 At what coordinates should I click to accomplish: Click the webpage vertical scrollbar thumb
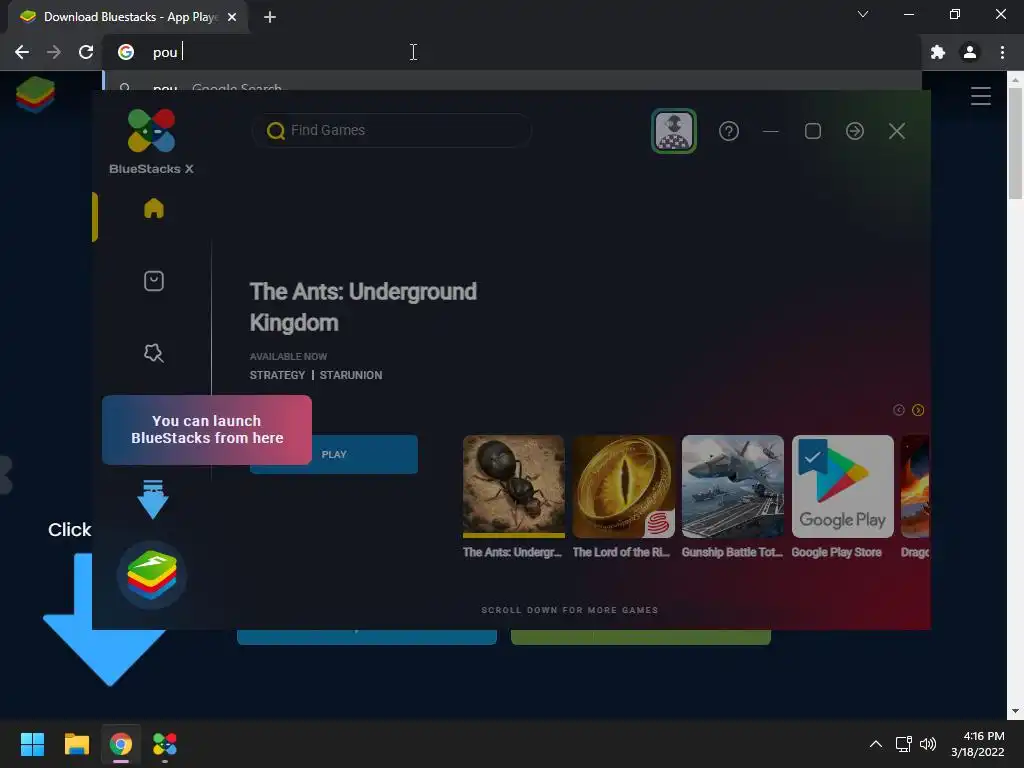coord(1015,142)
